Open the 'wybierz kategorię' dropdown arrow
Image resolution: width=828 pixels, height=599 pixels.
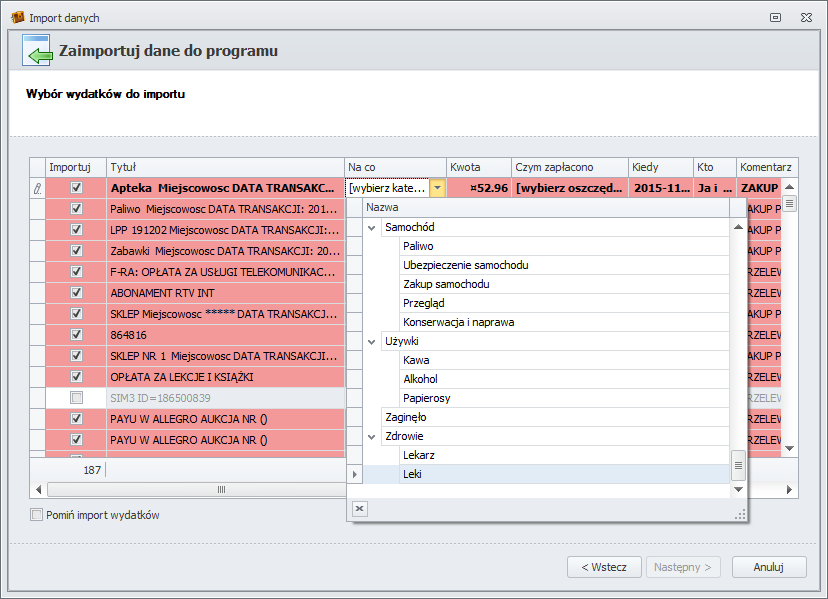437,188
